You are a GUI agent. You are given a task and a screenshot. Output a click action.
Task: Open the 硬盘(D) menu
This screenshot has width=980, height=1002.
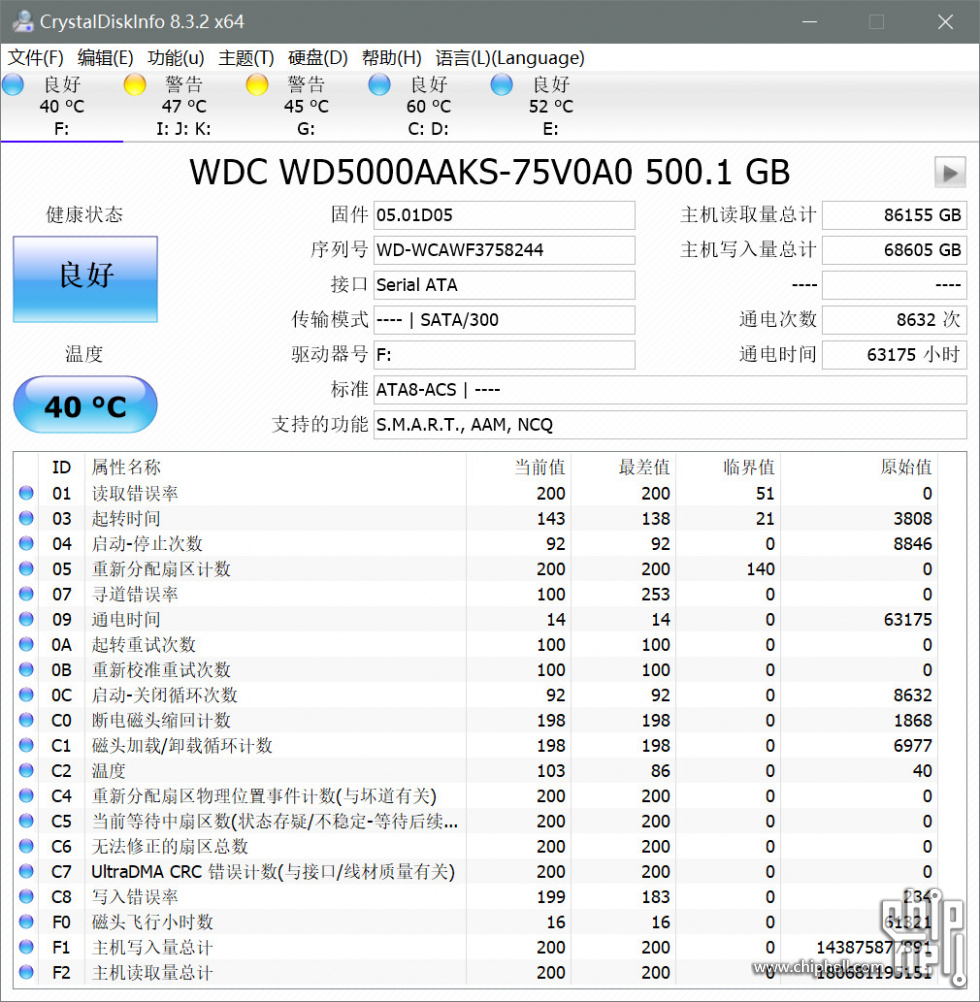point(318,58)
